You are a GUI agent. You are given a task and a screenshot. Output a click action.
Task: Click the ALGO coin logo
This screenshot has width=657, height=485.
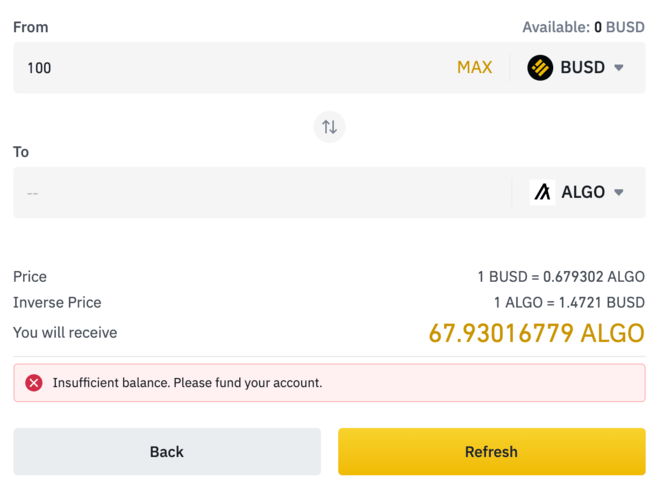pyautogui.click(x=542, y=192)
